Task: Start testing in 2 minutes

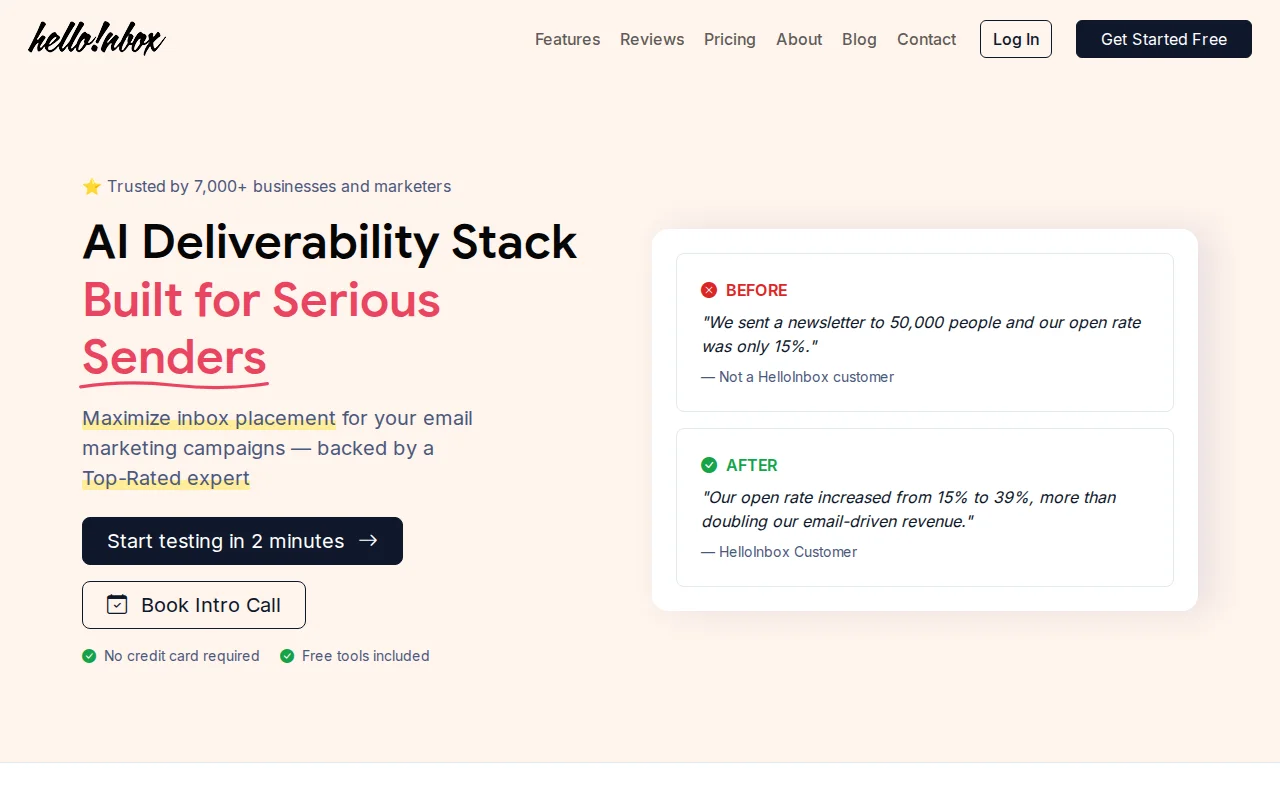Action: click(242, 541)
